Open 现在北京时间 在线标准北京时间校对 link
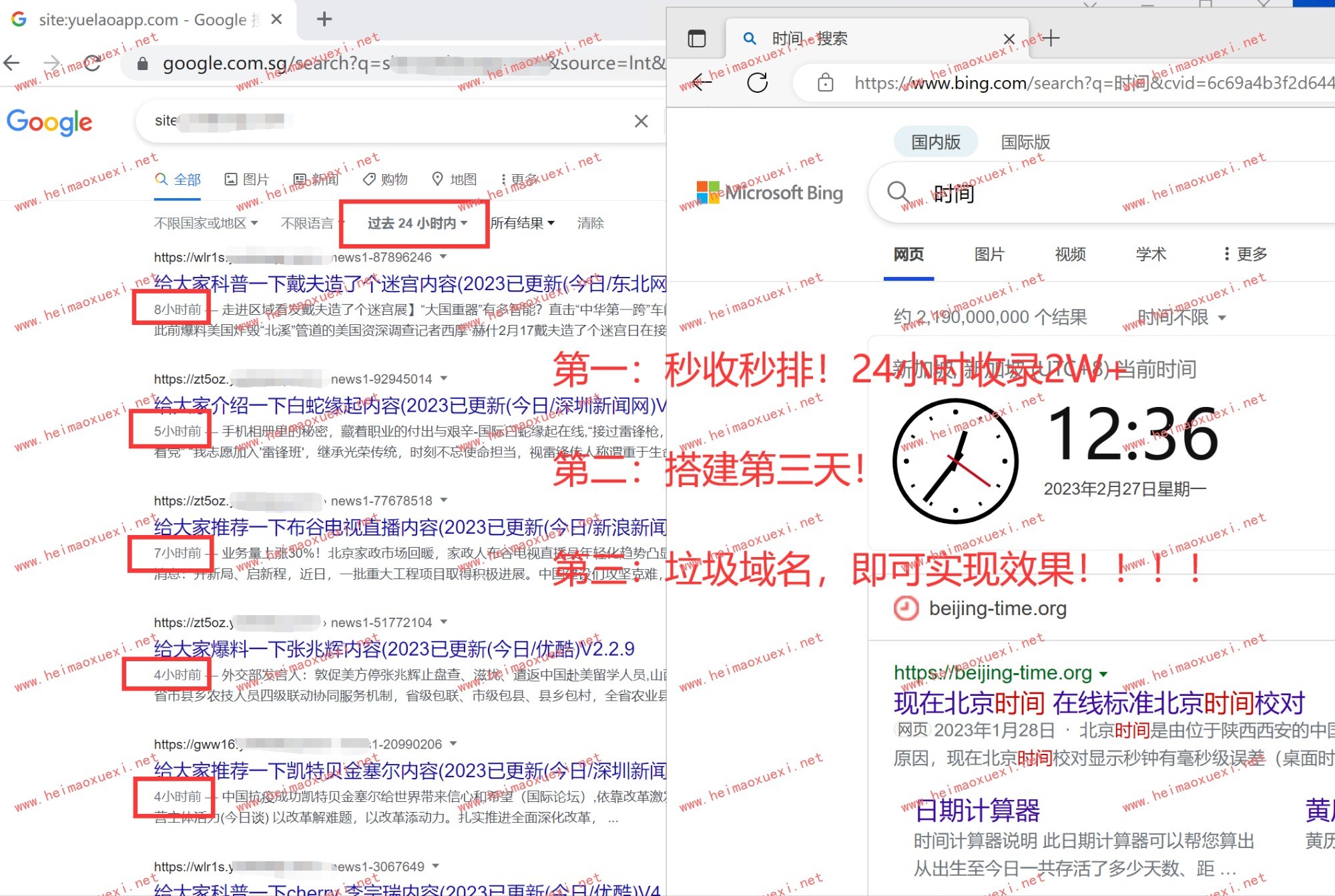 (x=1099, y=703)
